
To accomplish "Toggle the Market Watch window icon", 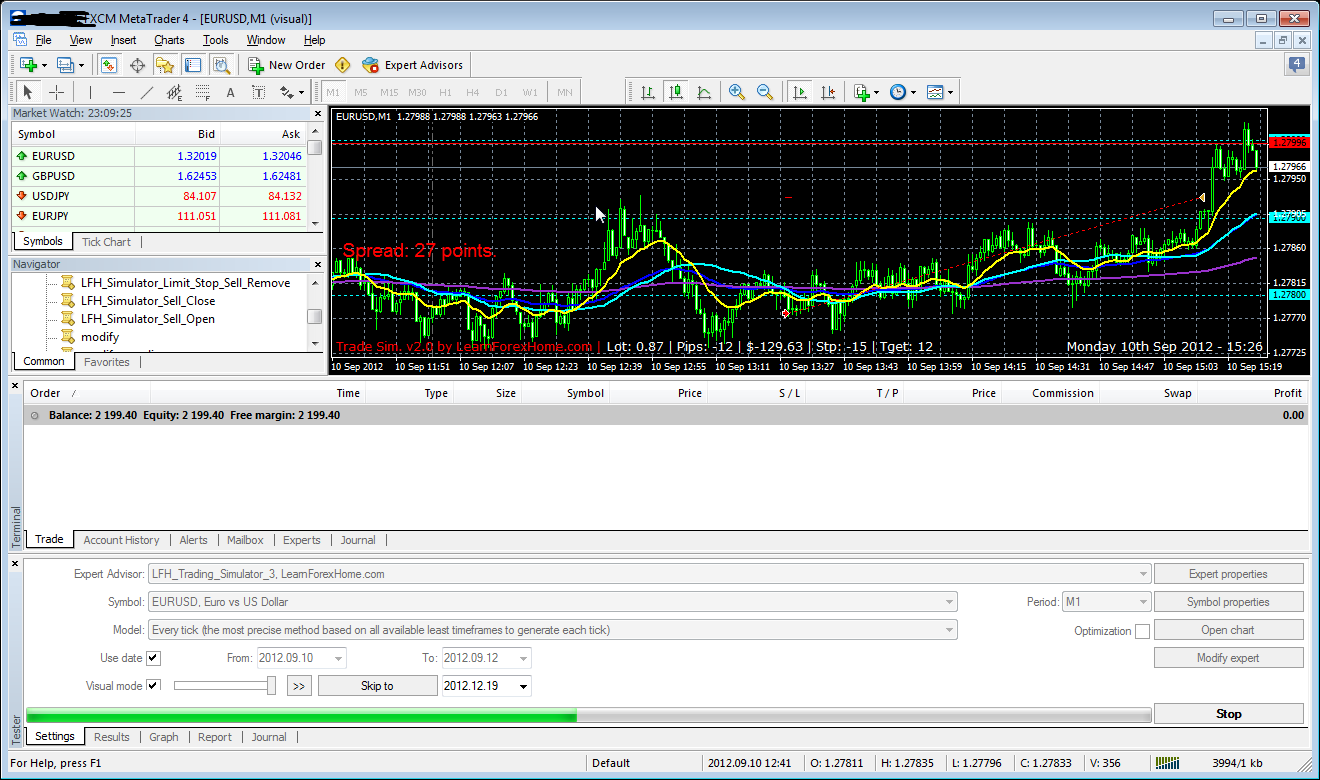I will pos(109,65).
